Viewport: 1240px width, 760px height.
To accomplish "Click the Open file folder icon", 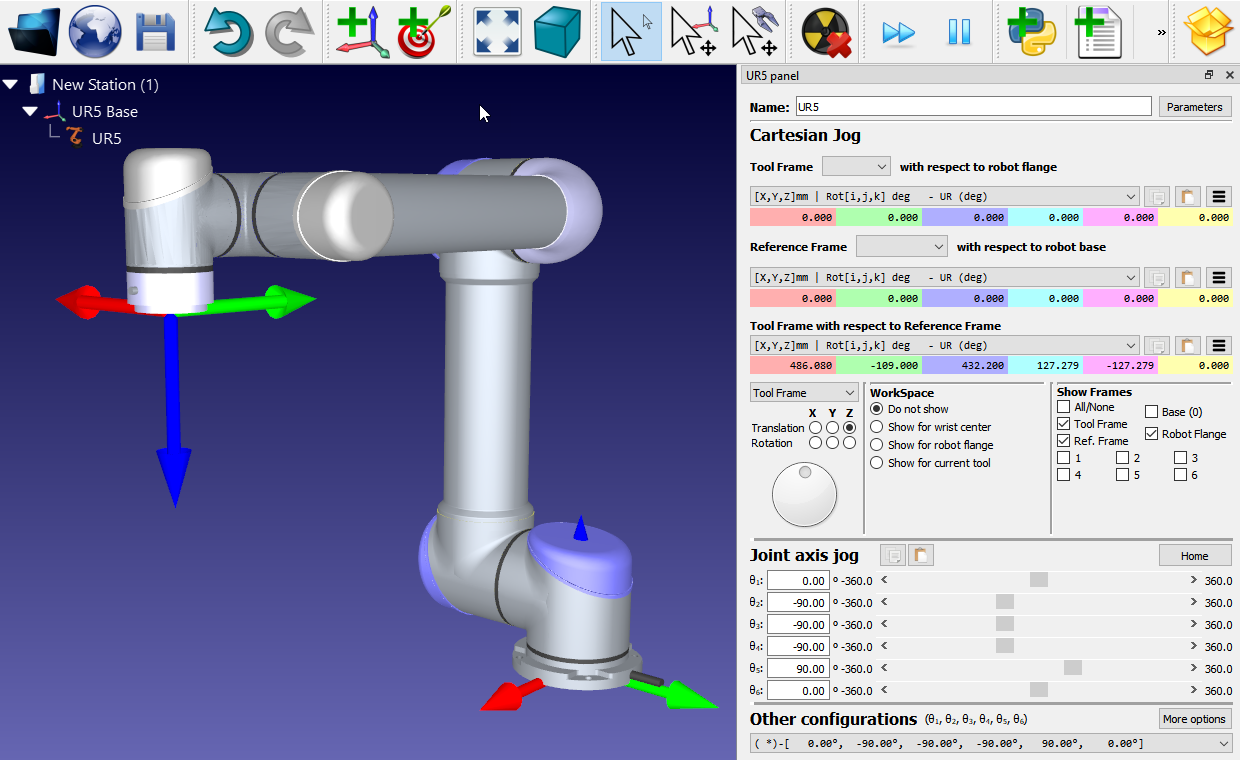I will click(34, 32).
